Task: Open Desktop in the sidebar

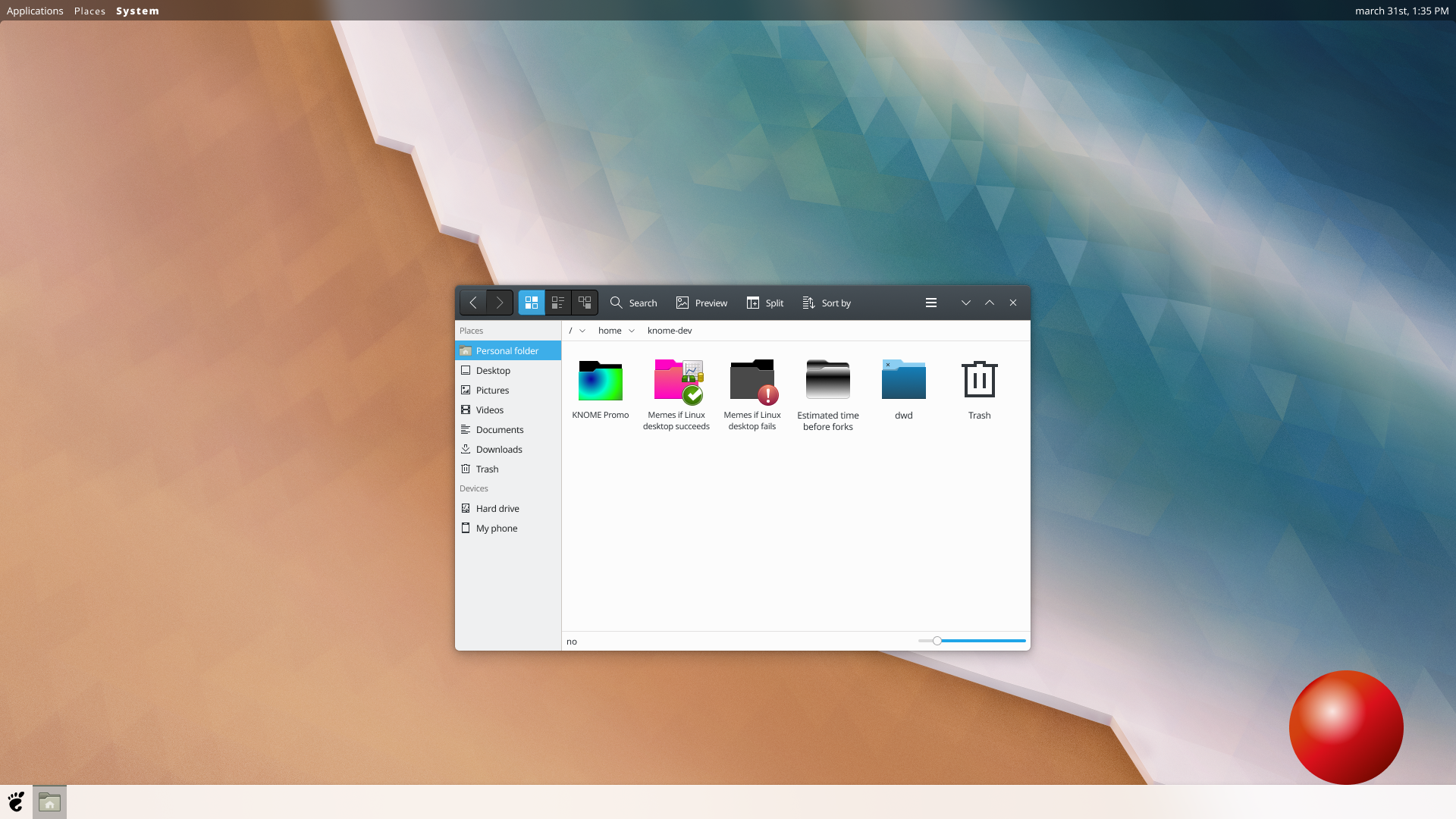Action: pyautogui.click(x=508, y=370)
